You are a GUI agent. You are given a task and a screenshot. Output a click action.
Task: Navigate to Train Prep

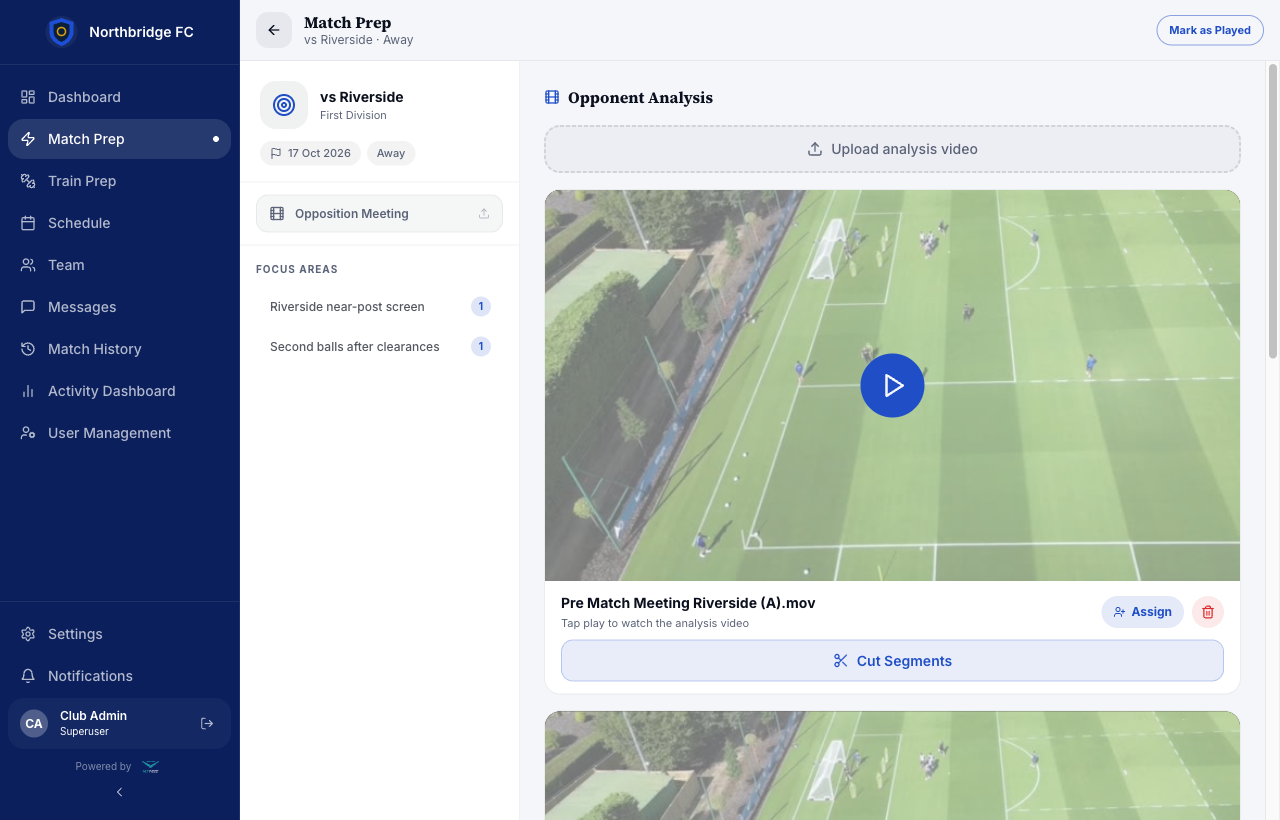[x=119, y=181]
